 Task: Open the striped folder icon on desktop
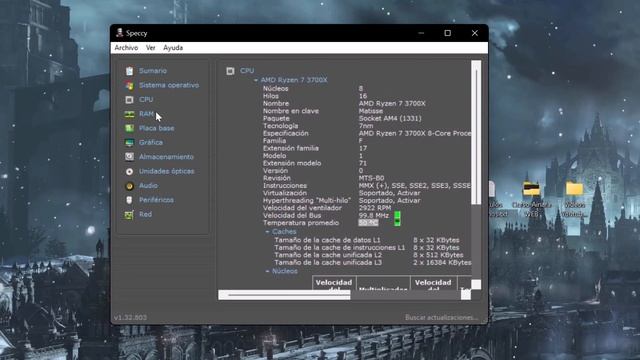531,189
